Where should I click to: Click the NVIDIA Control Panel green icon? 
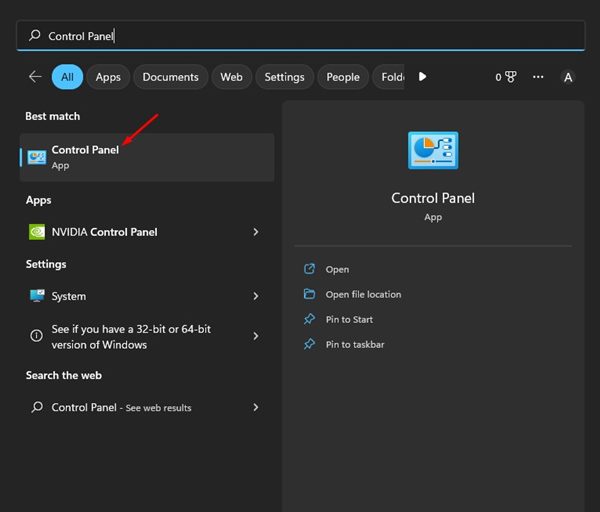[37, 232]
